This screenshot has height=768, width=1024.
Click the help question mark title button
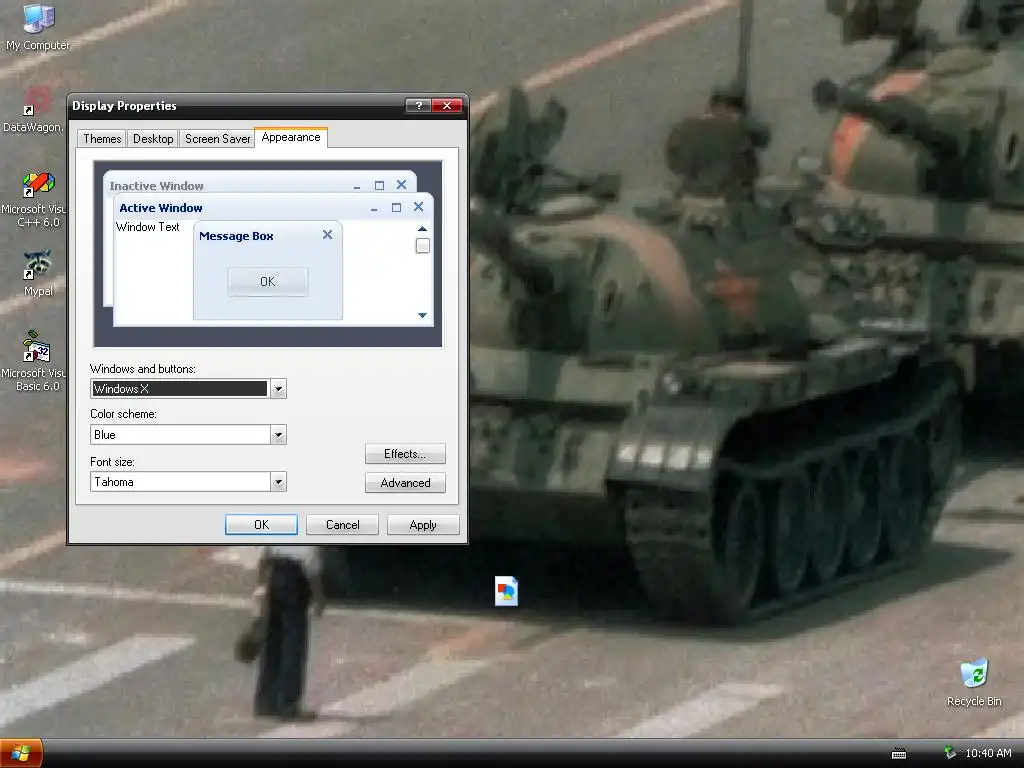[418, 105]
